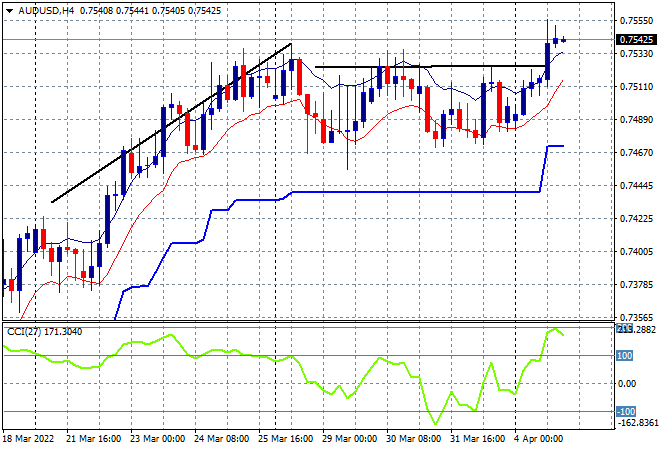Click the 0.74890 price scale label

coord(636,120)
